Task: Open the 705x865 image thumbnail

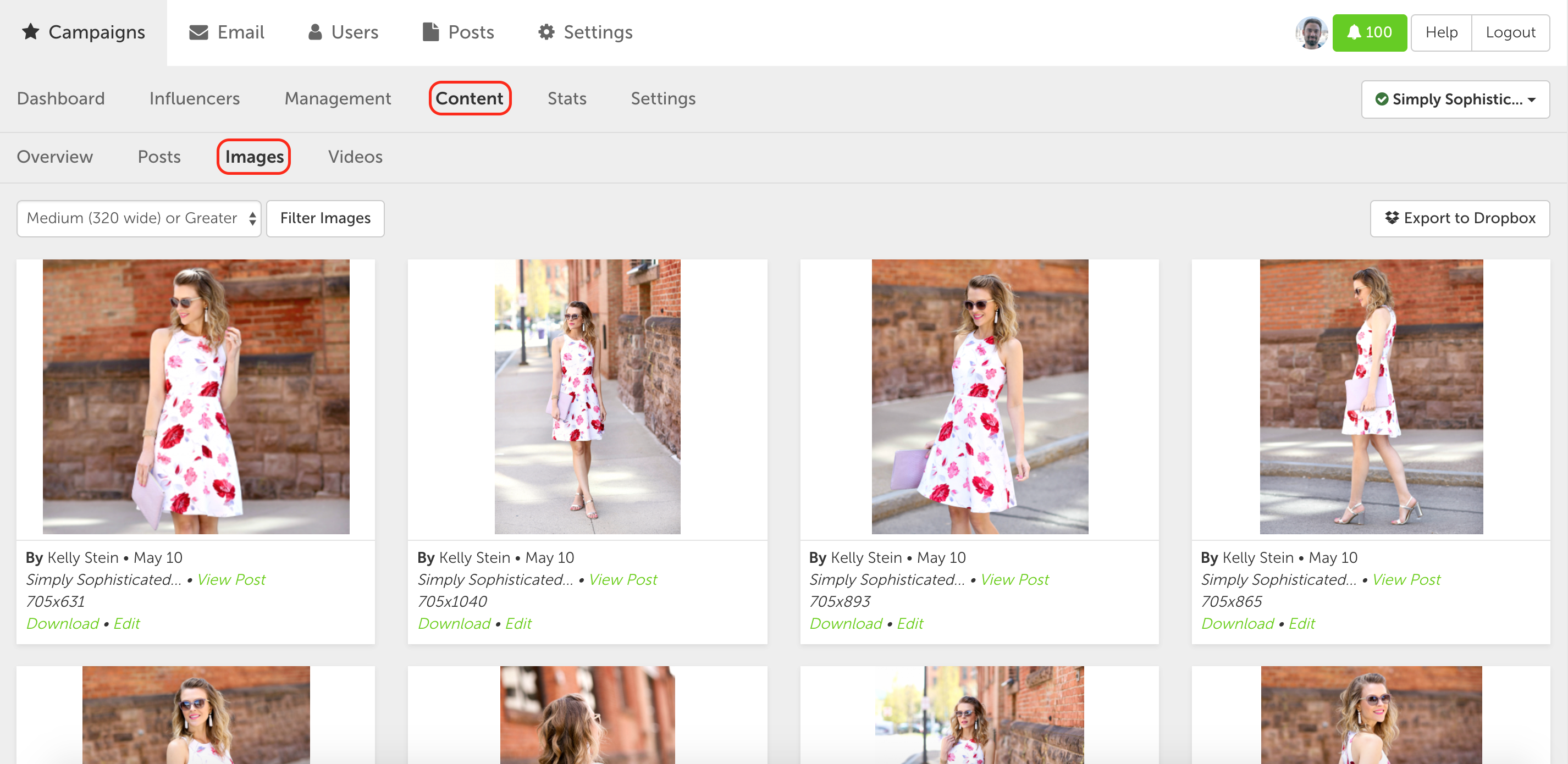Action: pyautogui.click(x=1371, y=397)
